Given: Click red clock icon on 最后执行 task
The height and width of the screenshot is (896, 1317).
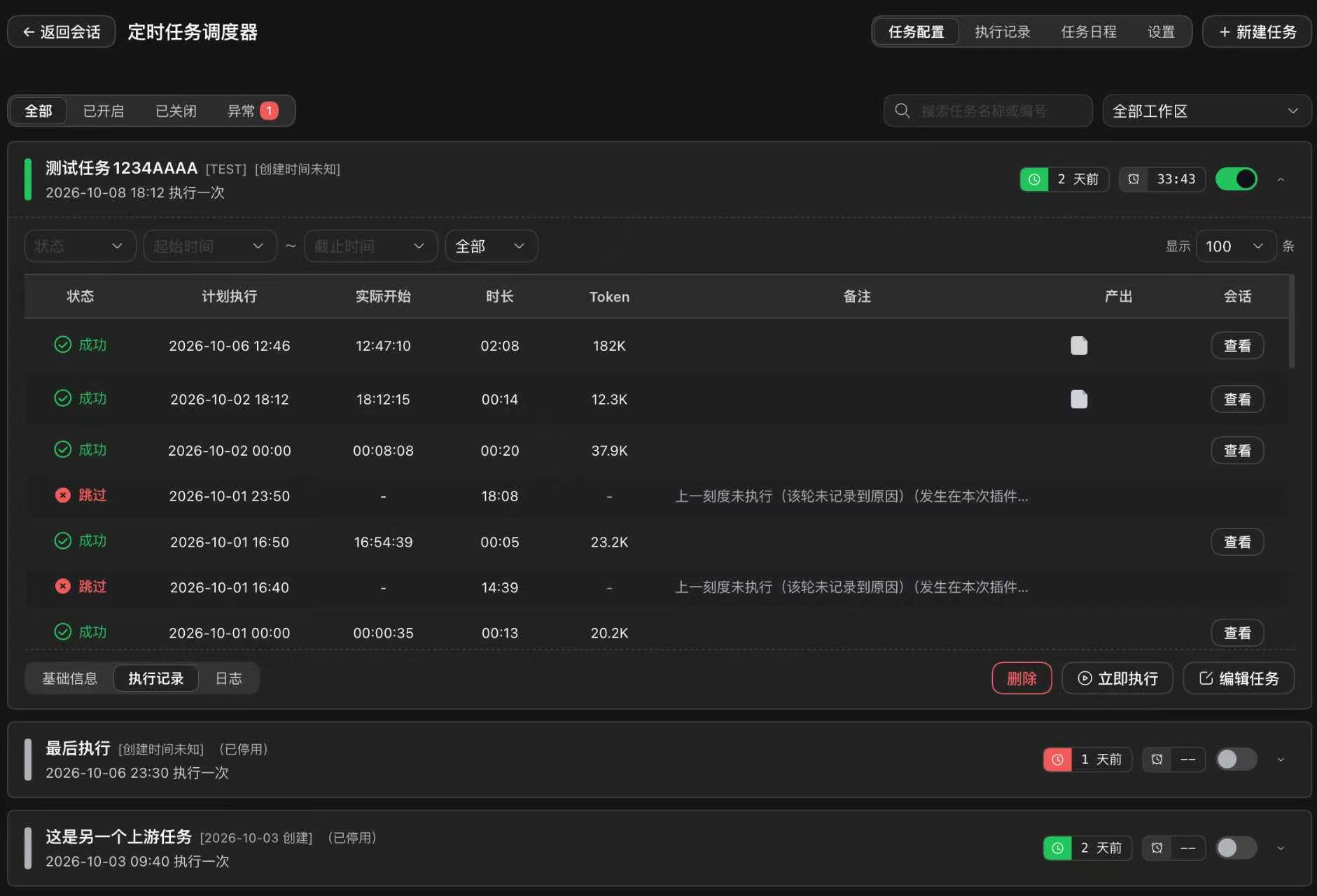Looking at the screenshot, I should (x=1057, y=759).
